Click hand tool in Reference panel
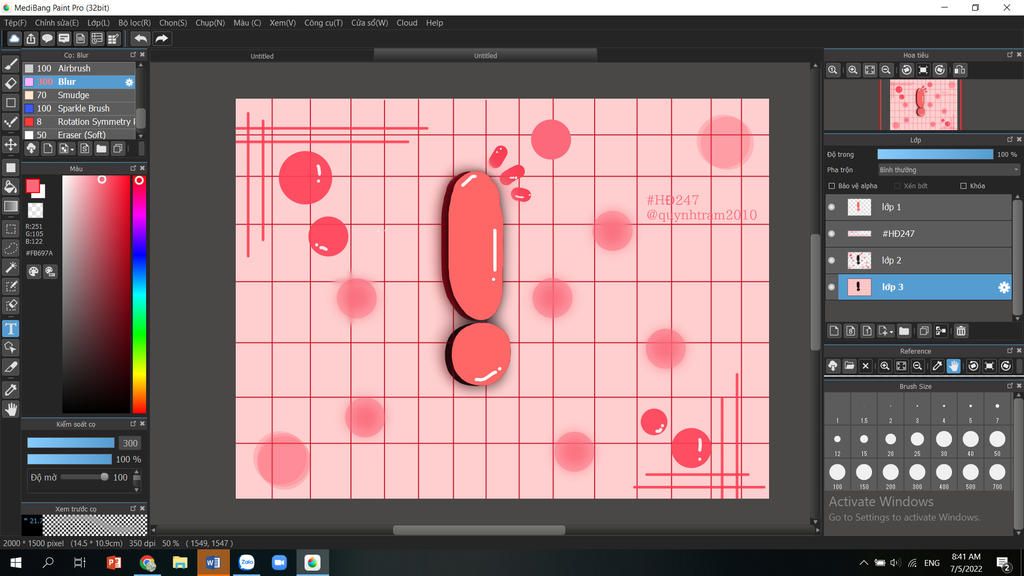This screenshot has height=576, width=1024. tap(953, 366)
